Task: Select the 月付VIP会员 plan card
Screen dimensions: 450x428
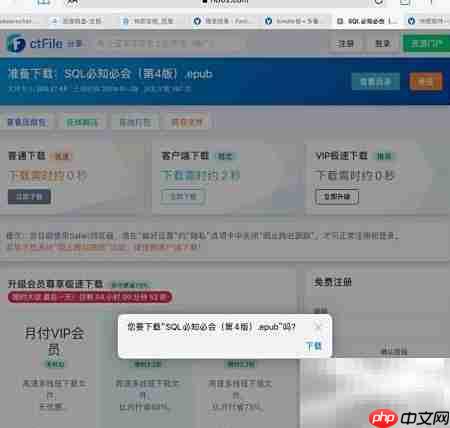Action: [54, 370]
